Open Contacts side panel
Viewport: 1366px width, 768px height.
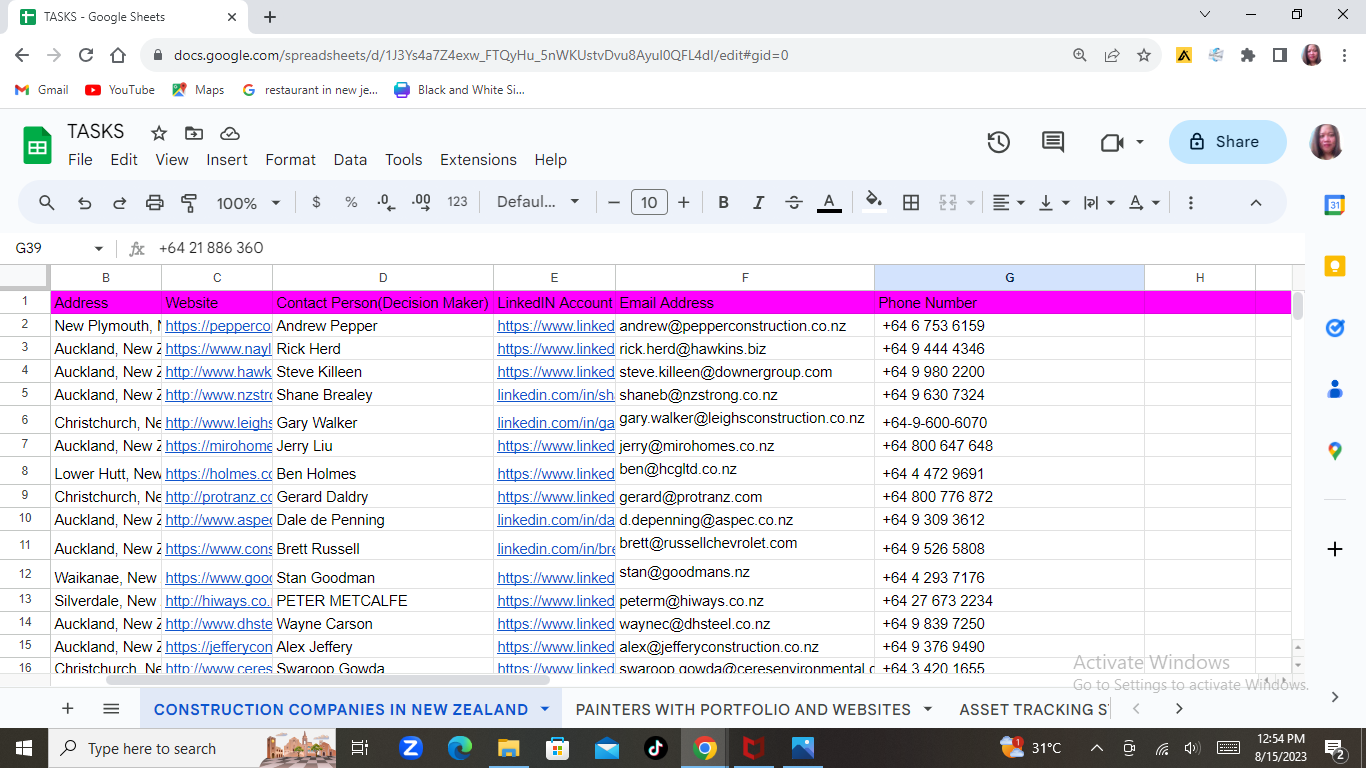1334,389
